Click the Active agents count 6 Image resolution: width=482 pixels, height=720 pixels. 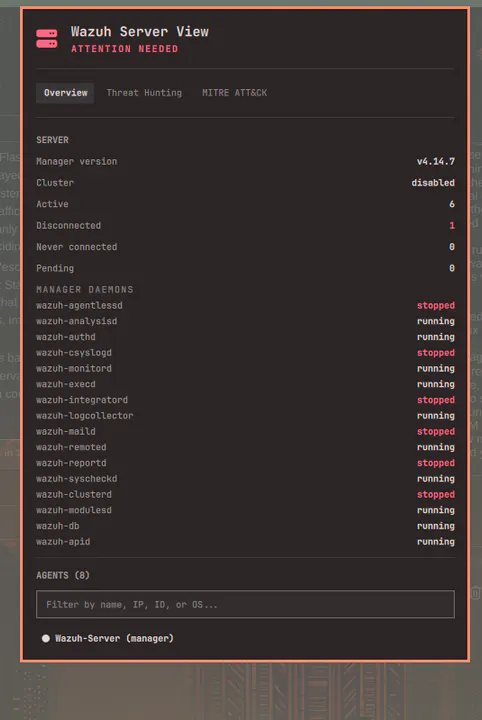[x=452, y=204]
